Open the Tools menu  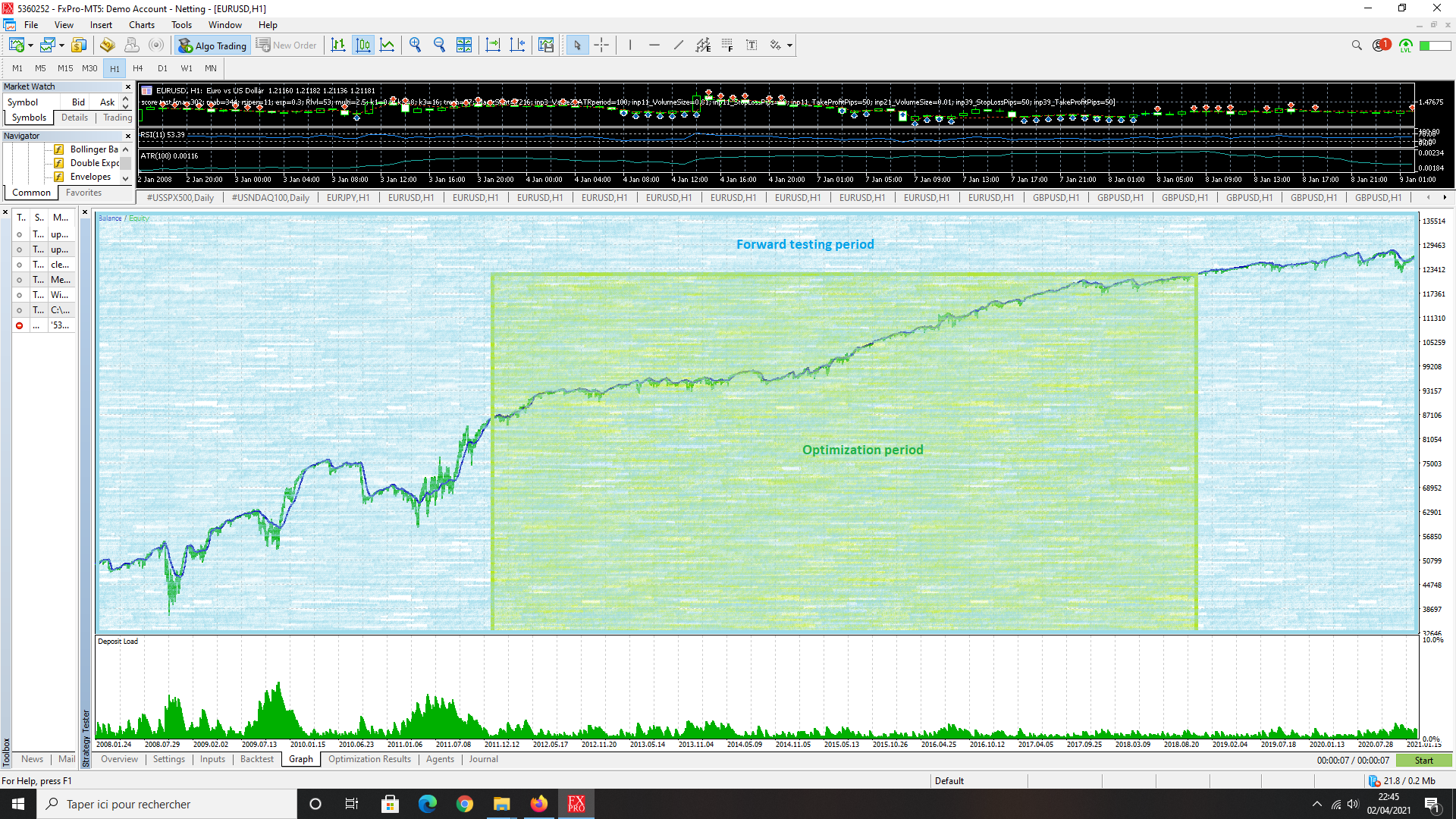181,25
